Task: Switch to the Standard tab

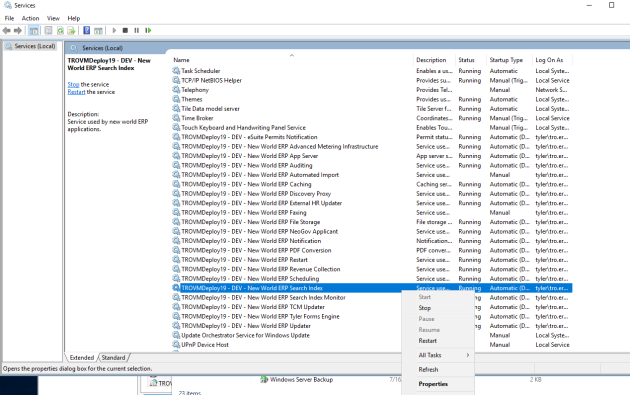Action: (x=113, y=358)
